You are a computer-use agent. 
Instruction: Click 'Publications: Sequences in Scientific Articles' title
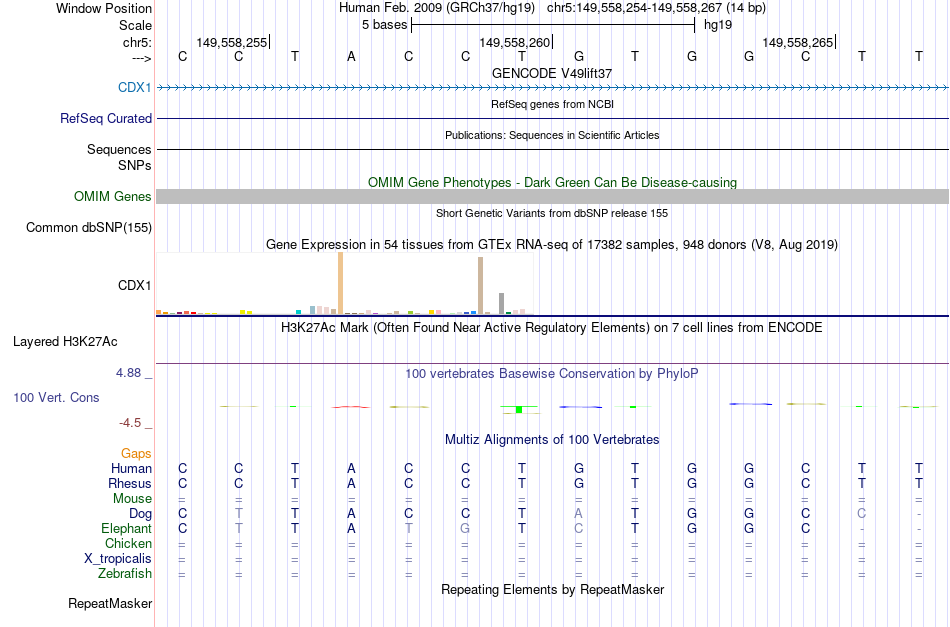(552, 135)
